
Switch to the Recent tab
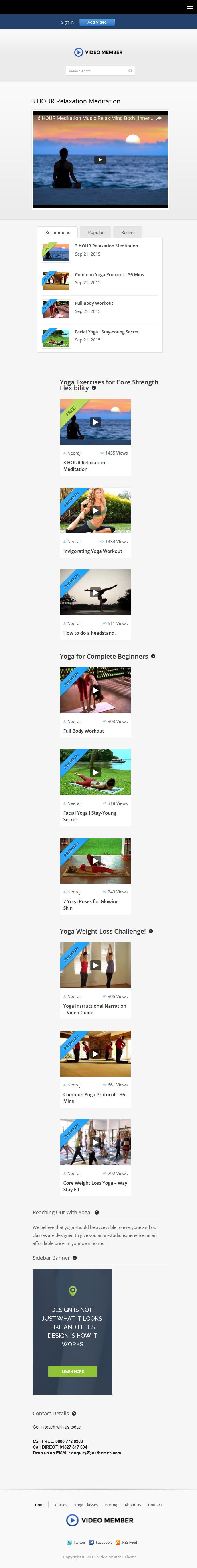128,233
